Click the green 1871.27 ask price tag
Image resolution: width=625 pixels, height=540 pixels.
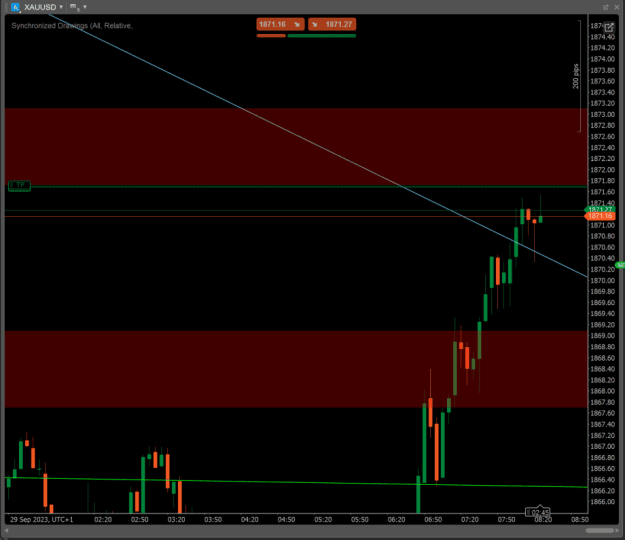pyautogui.click(x=600, y=209)
